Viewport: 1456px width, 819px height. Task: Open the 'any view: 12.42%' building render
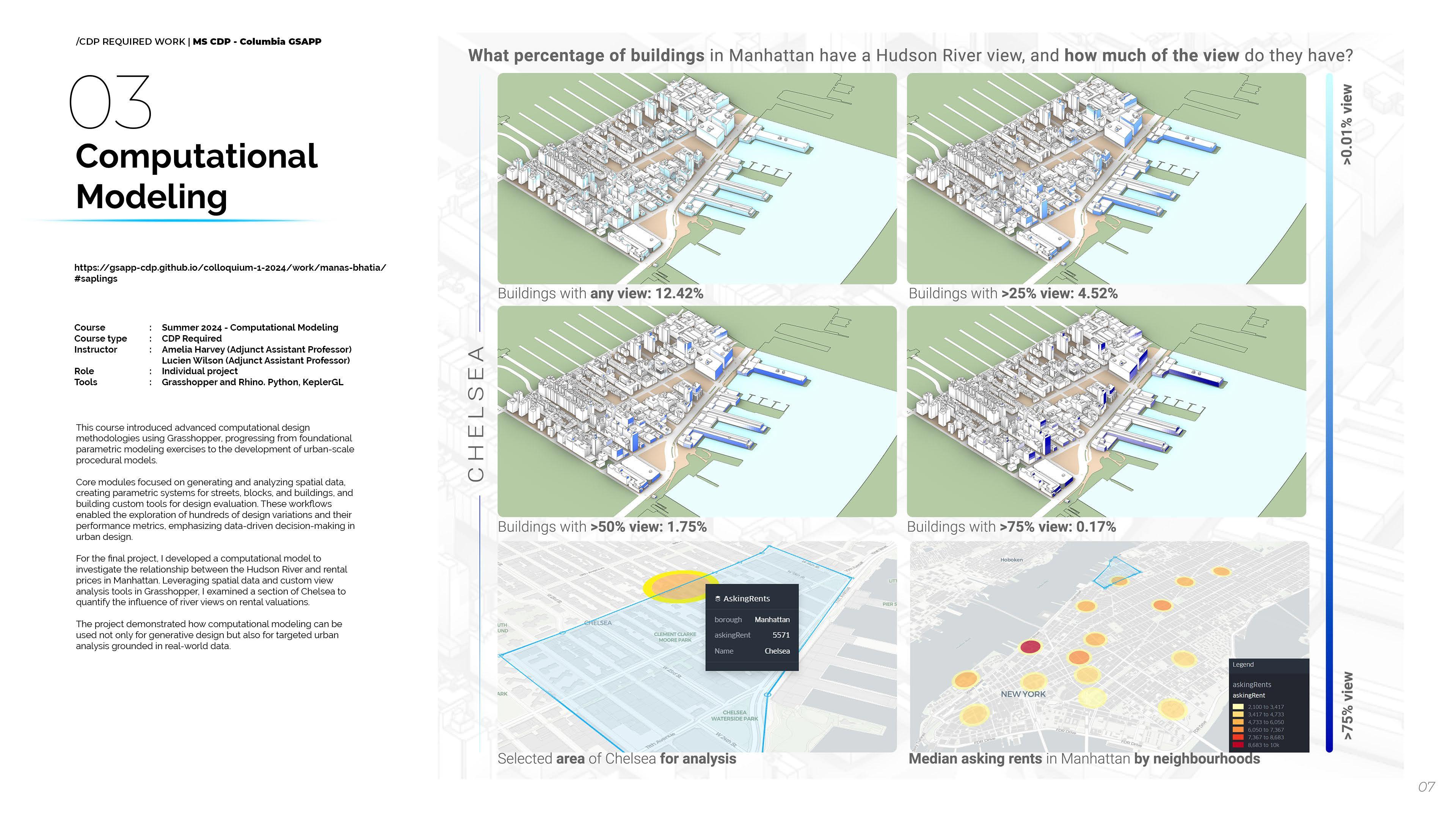(x=697, y=179)
